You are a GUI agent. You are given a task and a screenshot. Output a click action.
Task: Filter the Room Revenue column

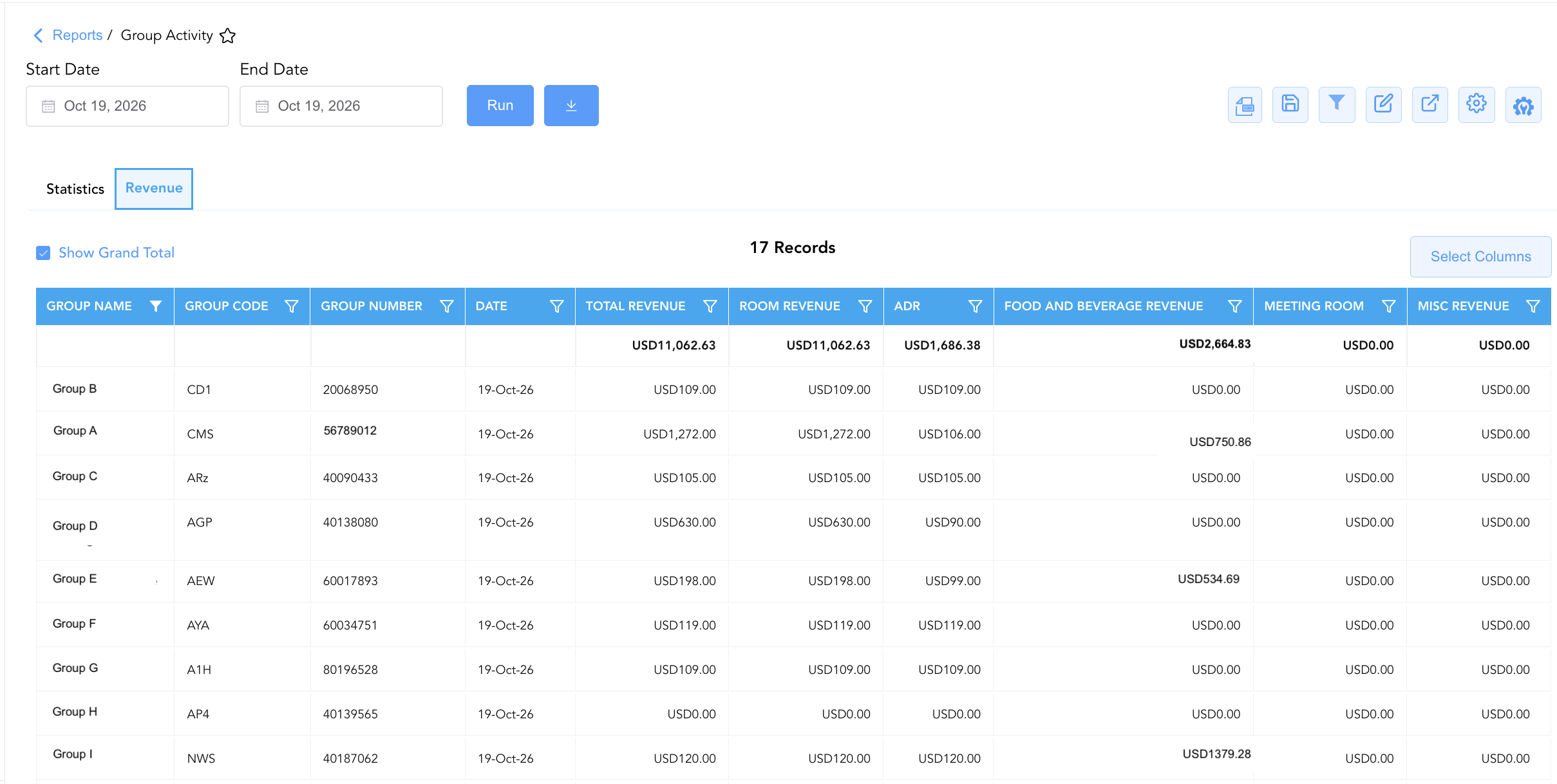pos(865,306)
